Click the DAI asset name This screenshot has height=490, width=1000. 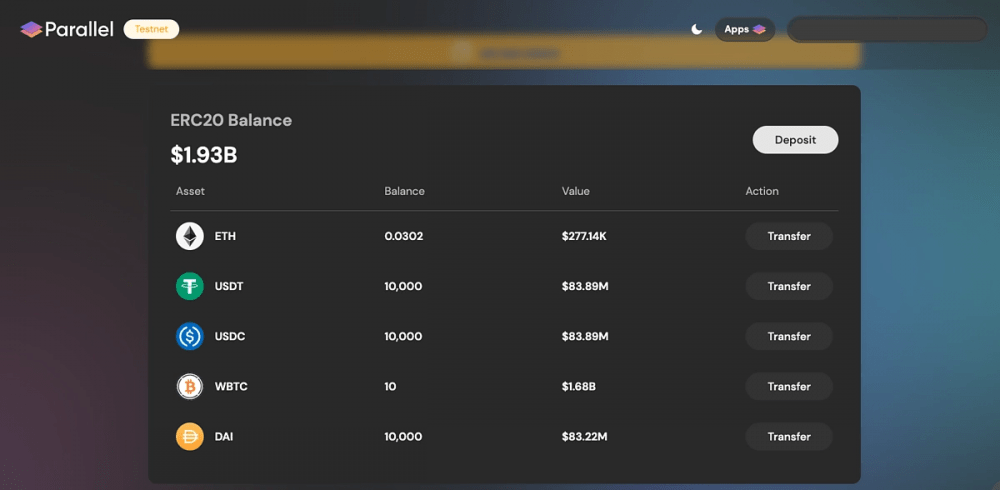coord(224,436)
